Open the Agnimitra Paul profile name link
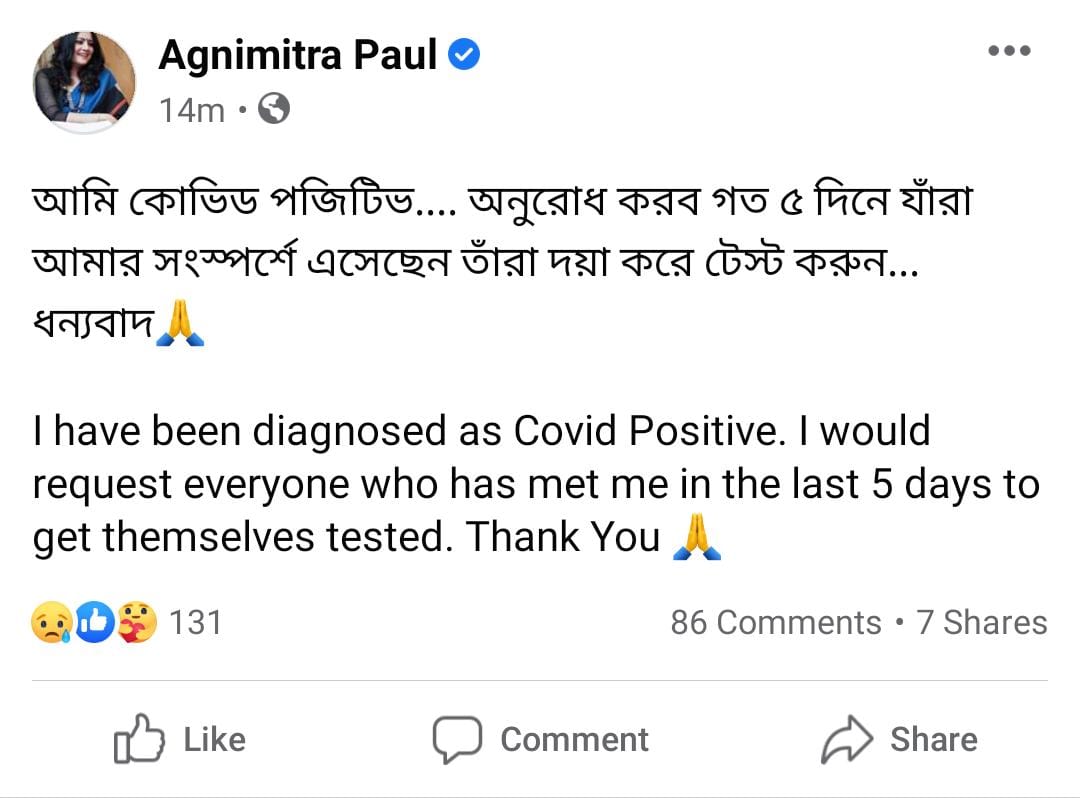Image resolution: width=1080 pixels, height=798 pixels. click(x=298, y=55)
